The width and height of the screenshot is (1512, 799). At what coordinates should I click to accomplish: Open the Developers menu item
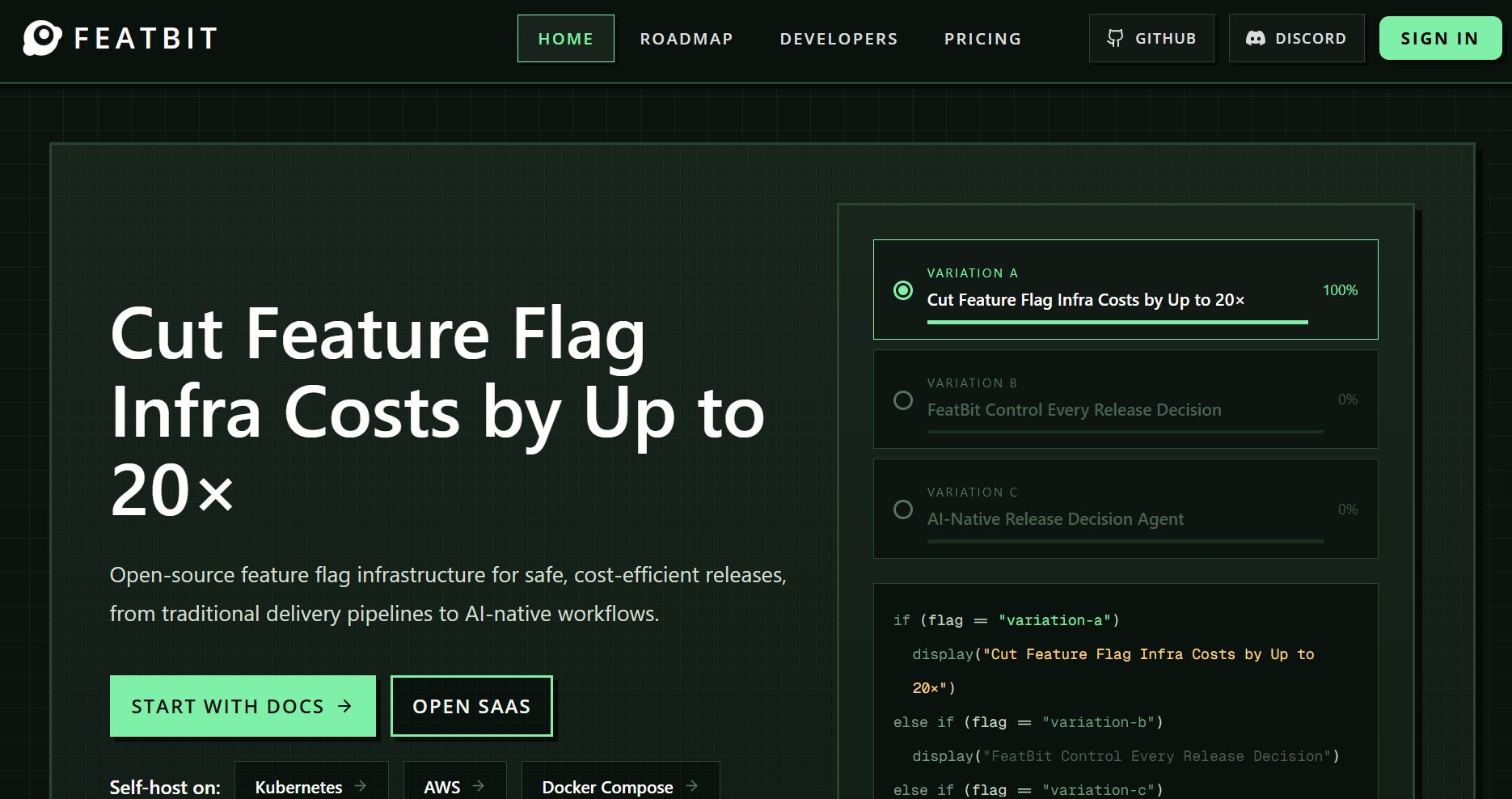838,38
